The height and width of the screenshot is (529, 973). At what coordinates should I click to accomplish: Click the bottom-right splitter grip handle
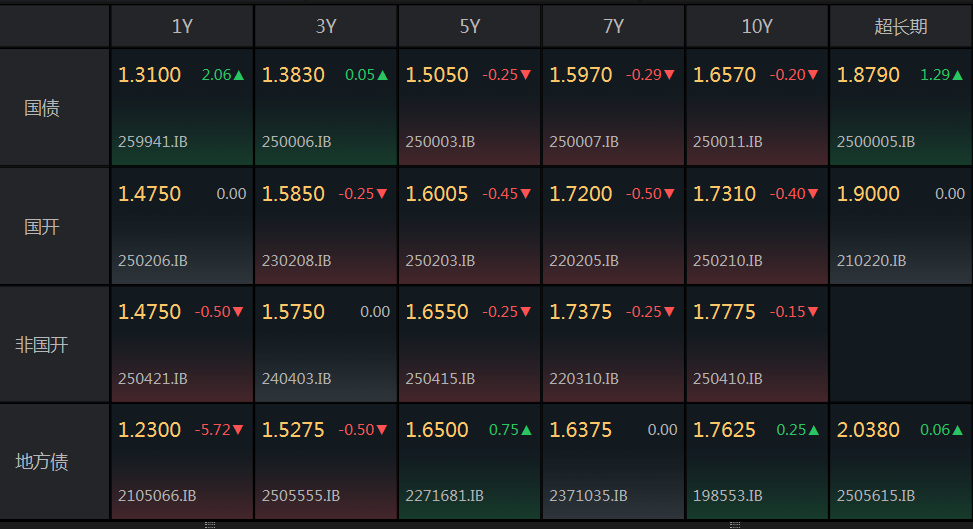click(735, 525)
